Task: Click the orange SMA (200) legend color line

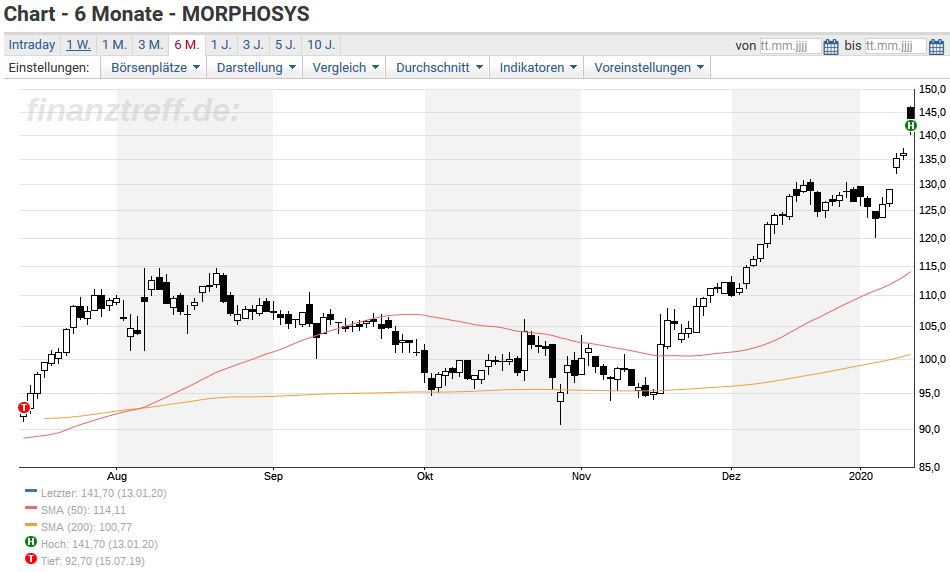Action: [31, 525]
